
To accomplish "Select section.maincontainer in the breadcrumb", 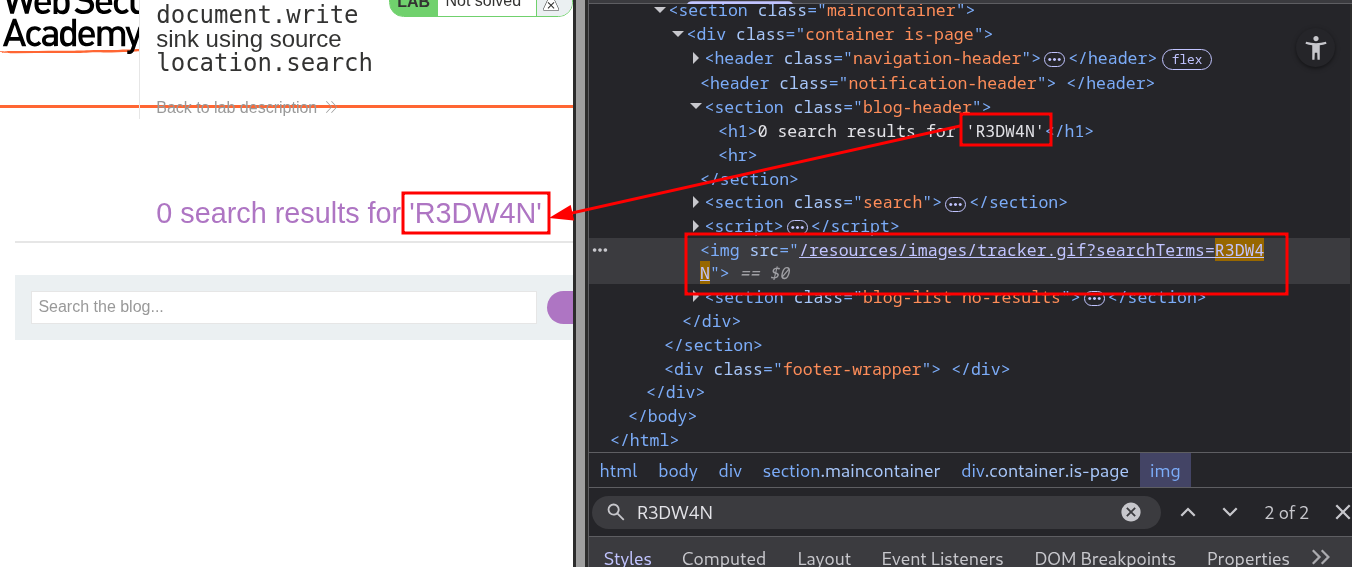I will coord(851,471).
